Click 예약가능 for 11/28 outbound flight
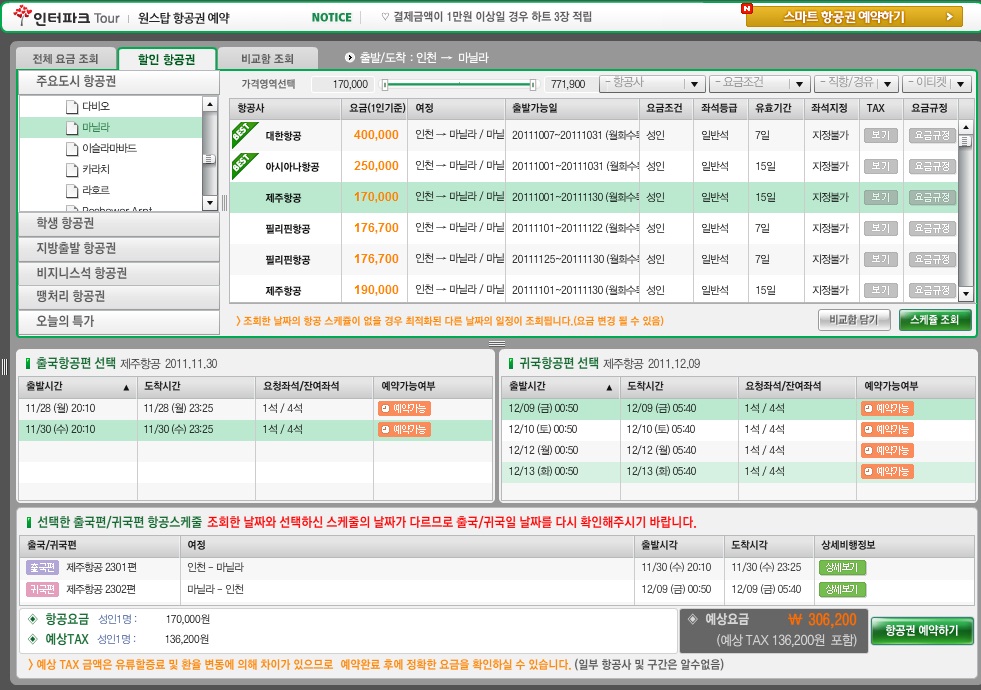 (404, 408)
